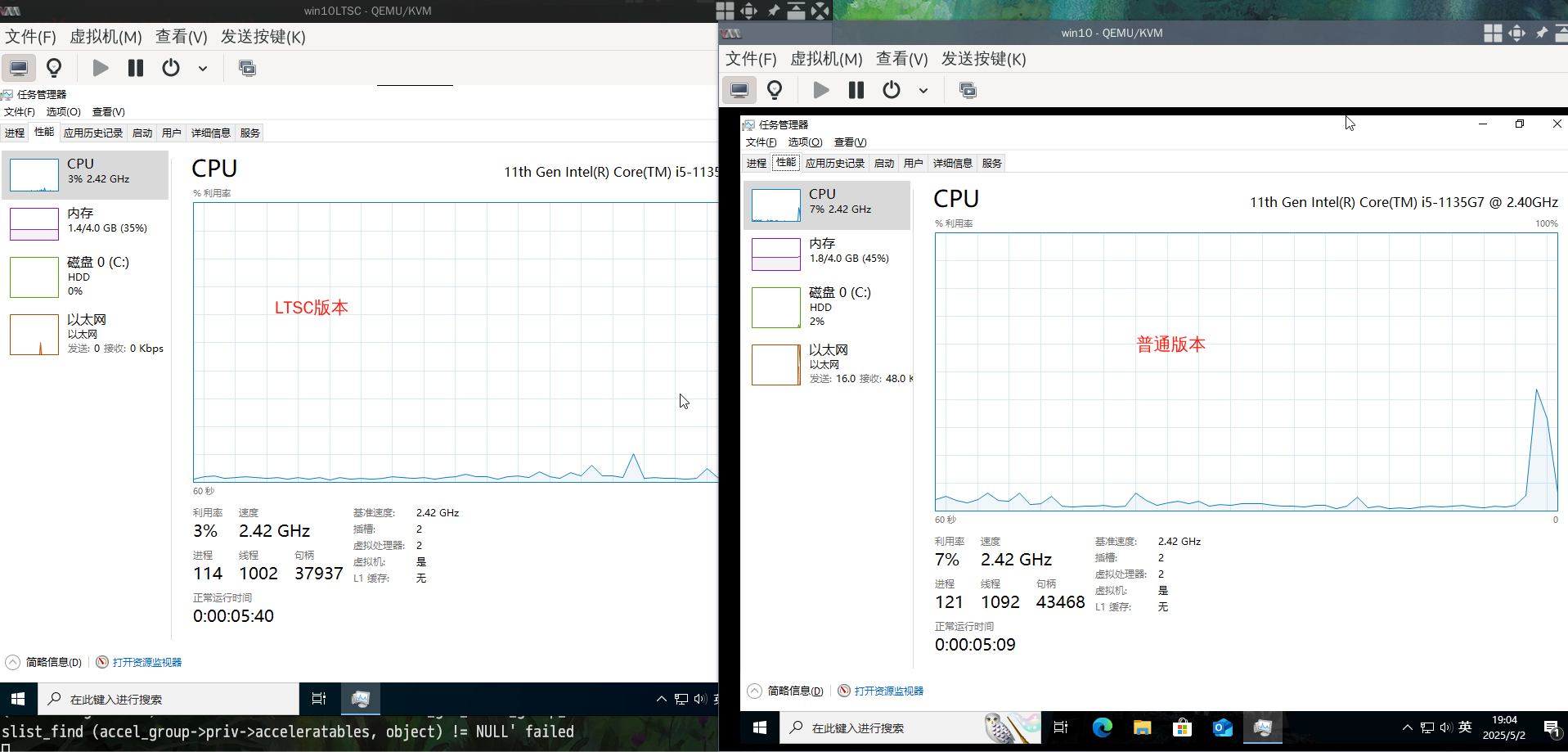Screen dimensions: 1568x752
Task: Power off the win10 virtual machine
Action: coord(891,90)
